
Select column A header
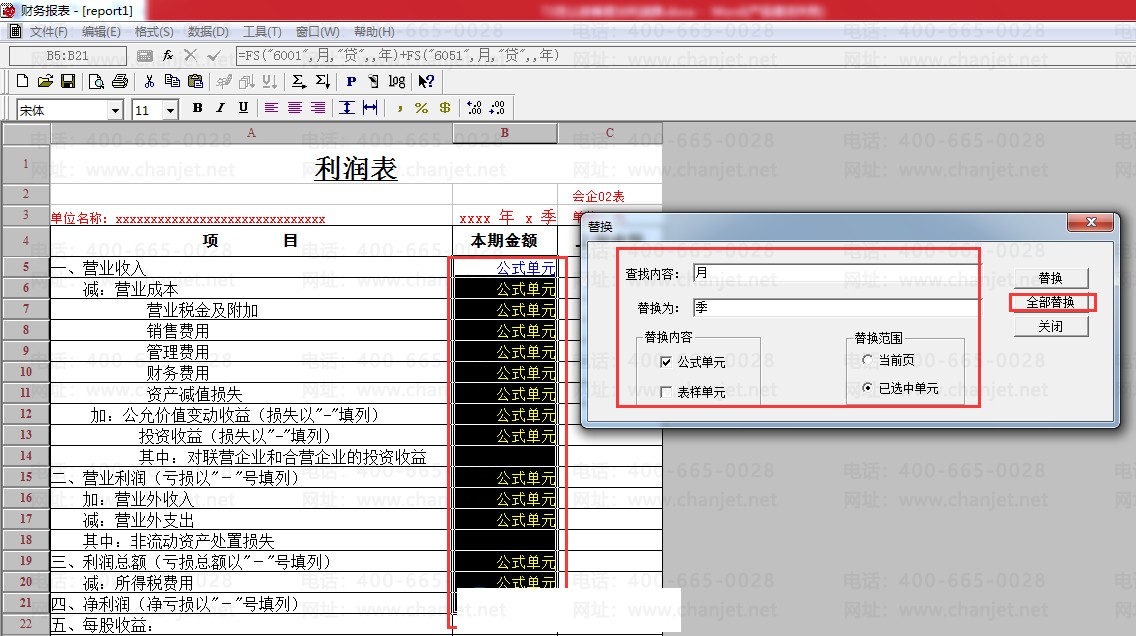(x=251, y=133)
